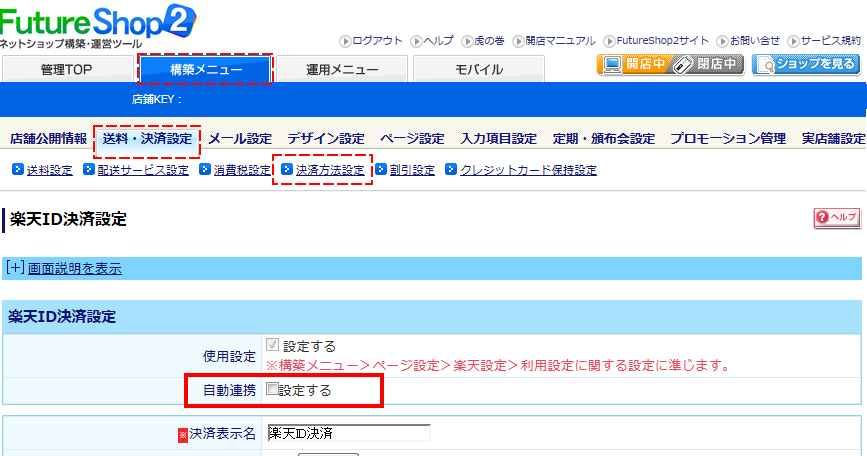867x456 pixels.
Task: Click the 決済表示名 input field
Action: pos(349,433)
